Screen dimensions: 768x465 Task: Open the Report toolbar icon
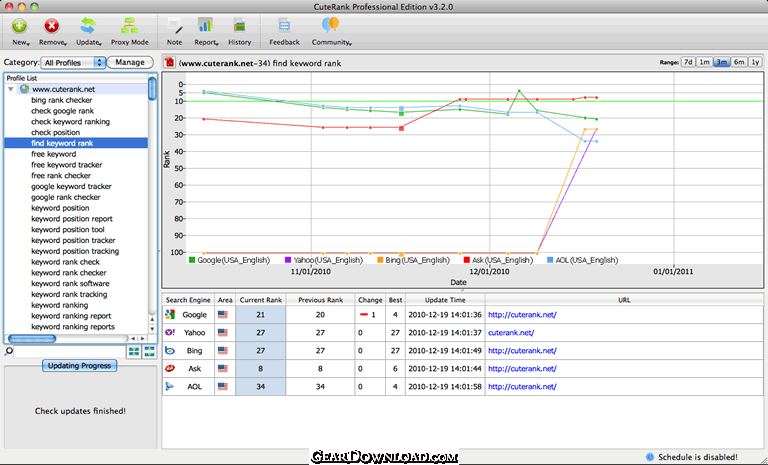point(205,26)
